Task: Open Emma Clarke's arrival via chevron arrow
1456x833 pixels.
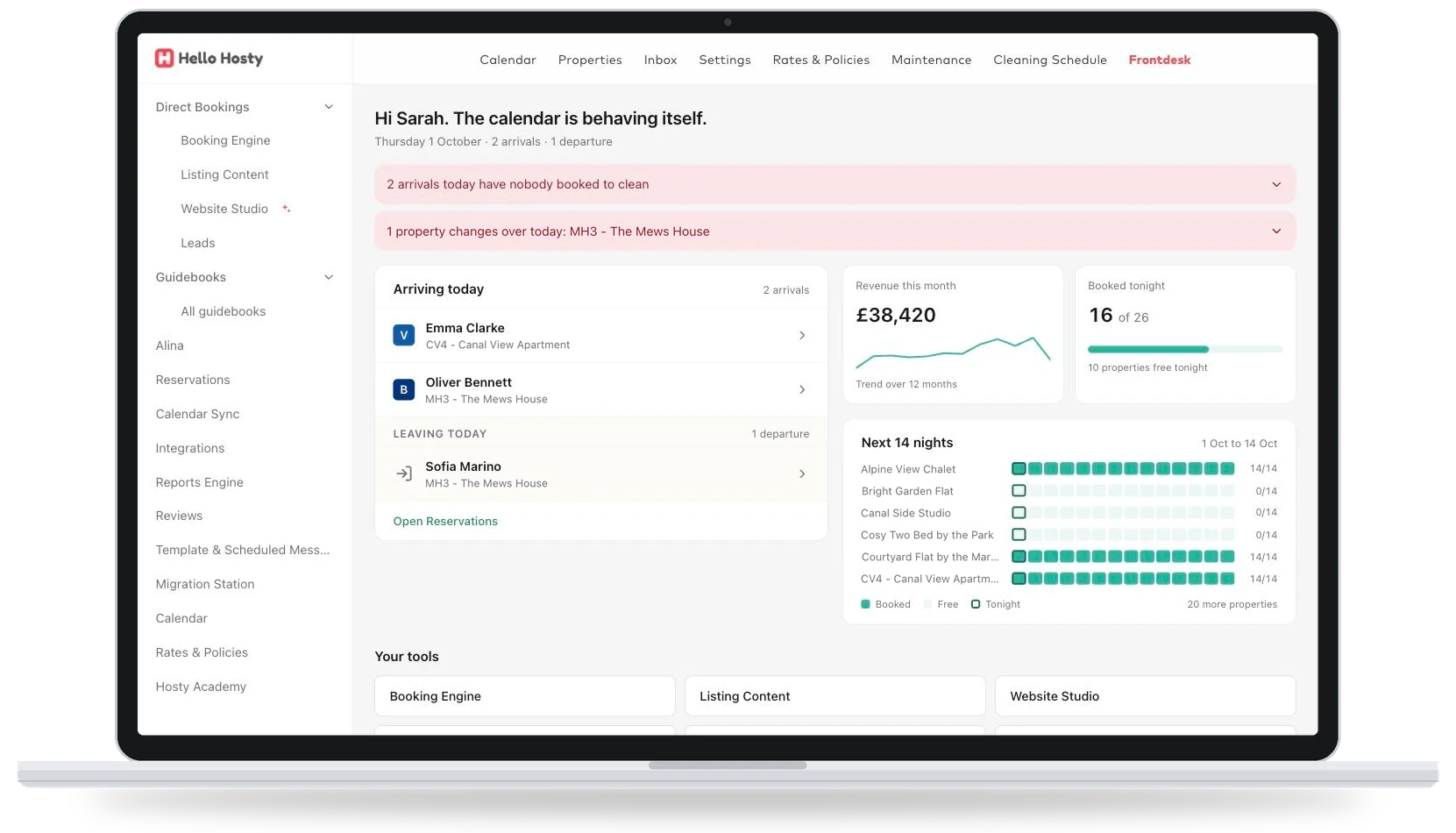Action: point(802,335)
